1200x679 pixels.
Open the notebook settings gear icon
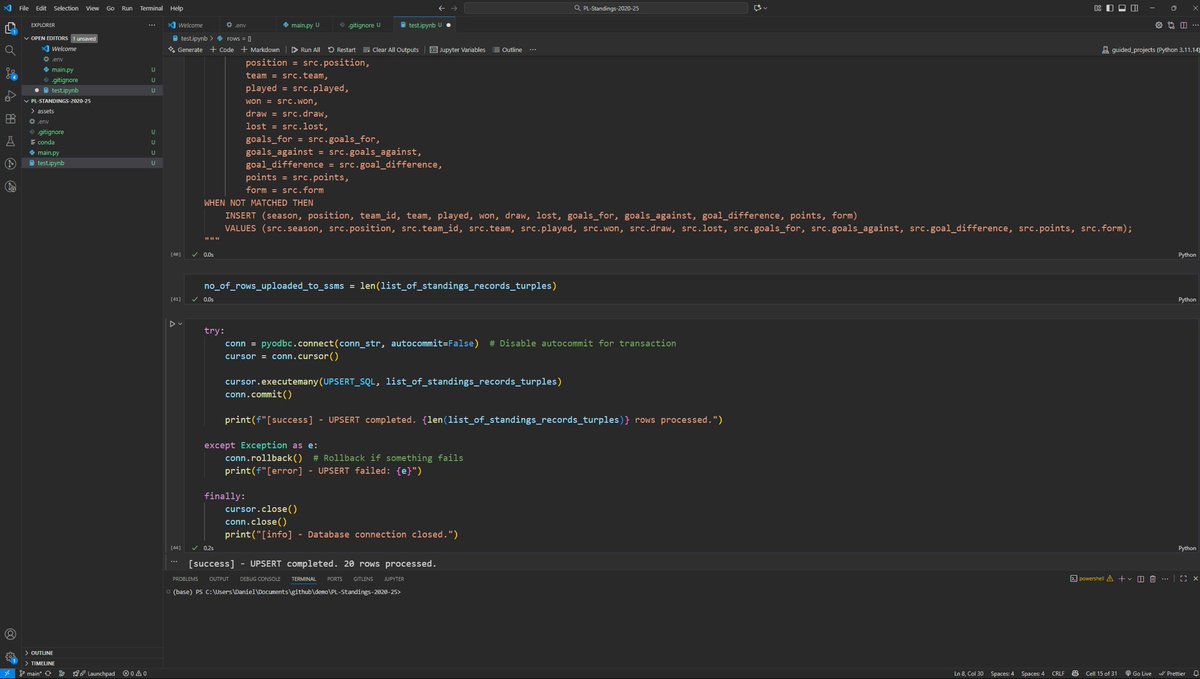point(1159,24)
